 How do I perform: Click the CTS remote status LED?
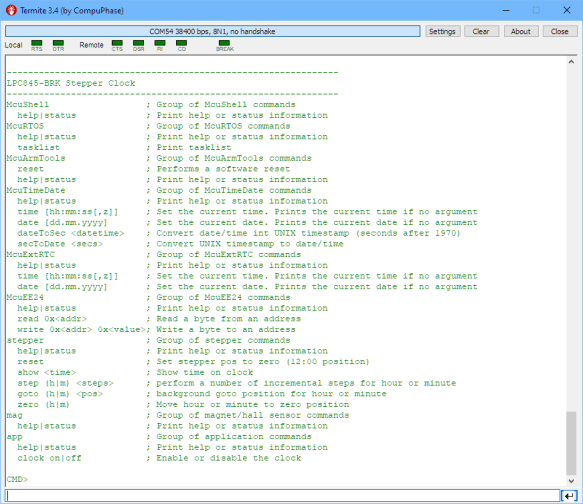pyautogui.click(x=117, y=43)
